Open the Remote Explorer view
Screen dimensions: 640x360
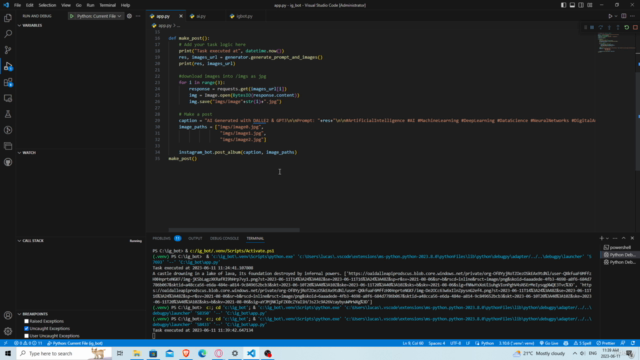coord(8,98)
